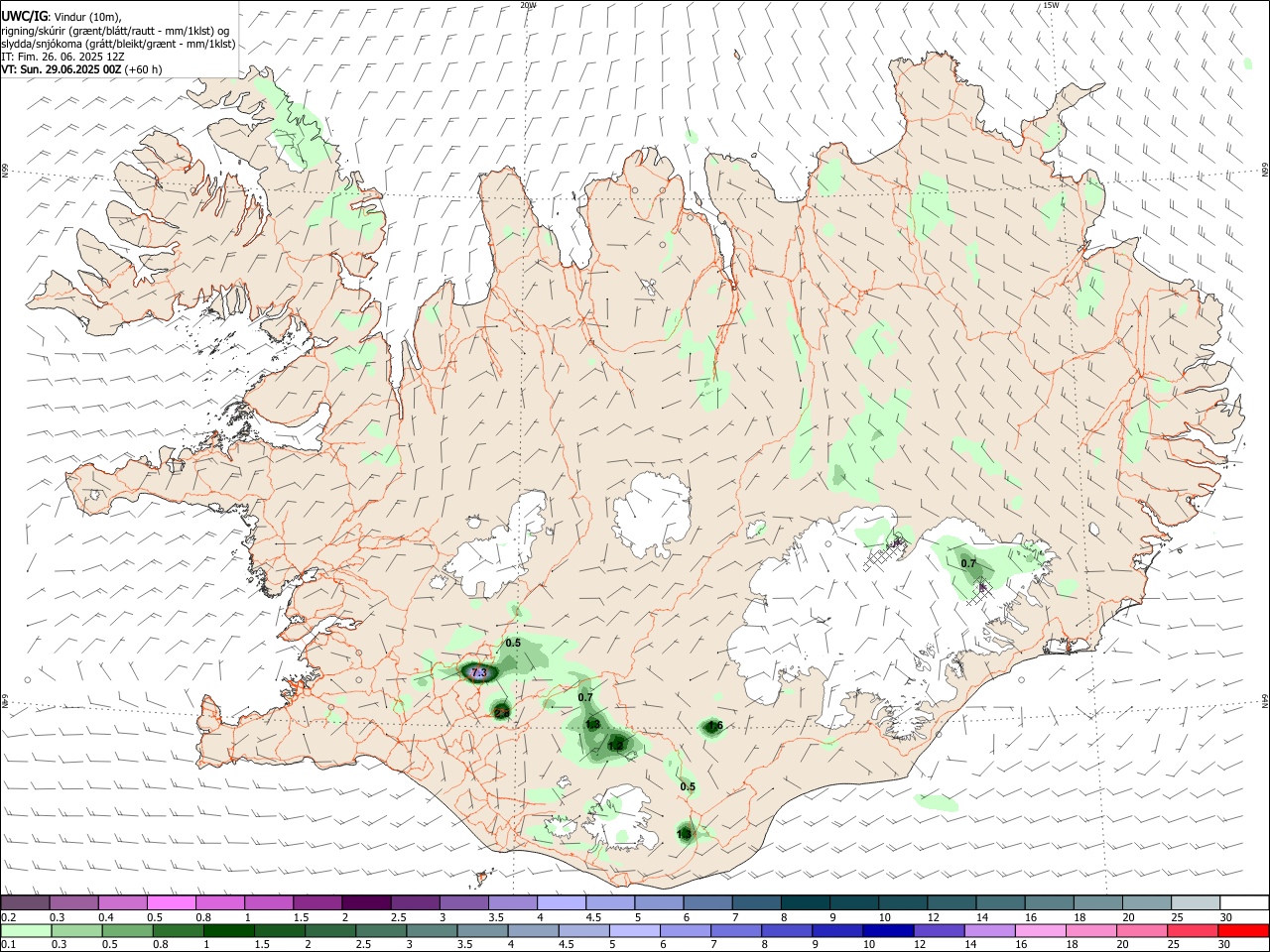Click the 15W longitude label
1270x952 pixels.
pyautogui.click(x=1051, y=5)
